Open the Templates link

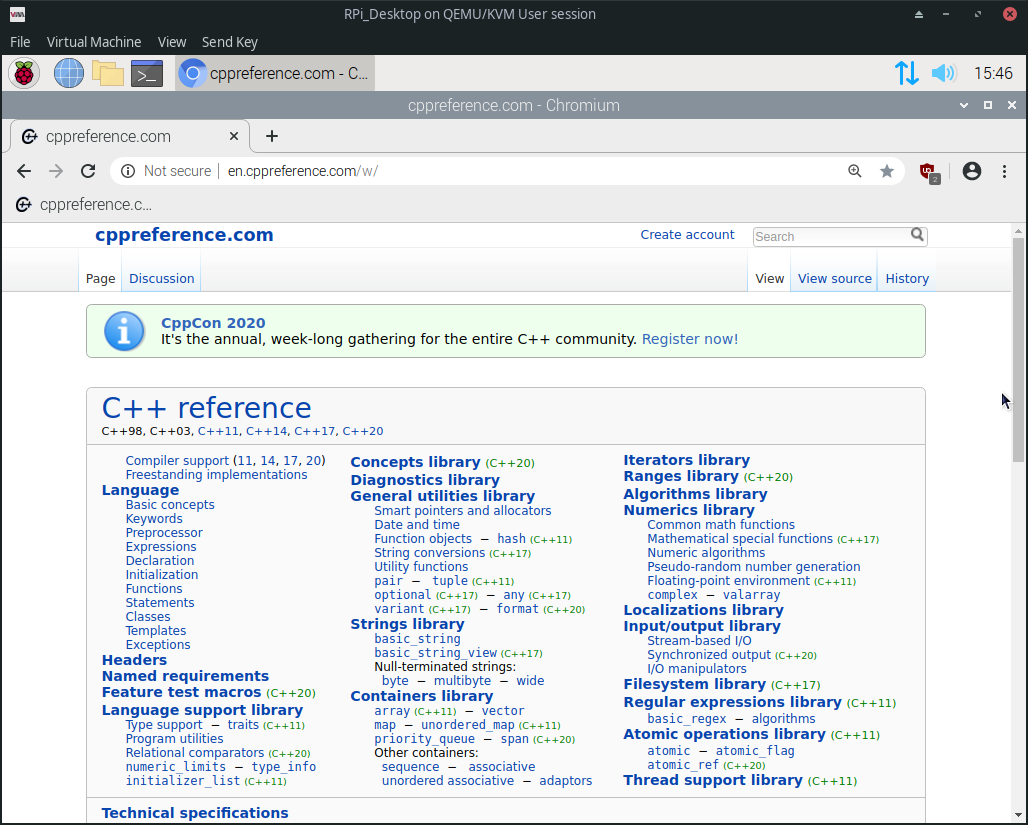[x=155, y=630]
